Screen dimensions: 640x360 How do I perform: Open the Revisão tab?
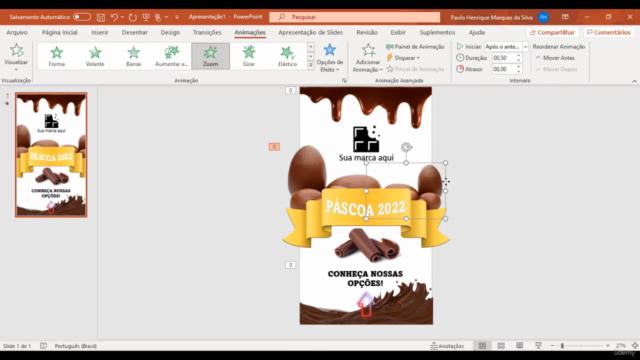tap(367, 32)
